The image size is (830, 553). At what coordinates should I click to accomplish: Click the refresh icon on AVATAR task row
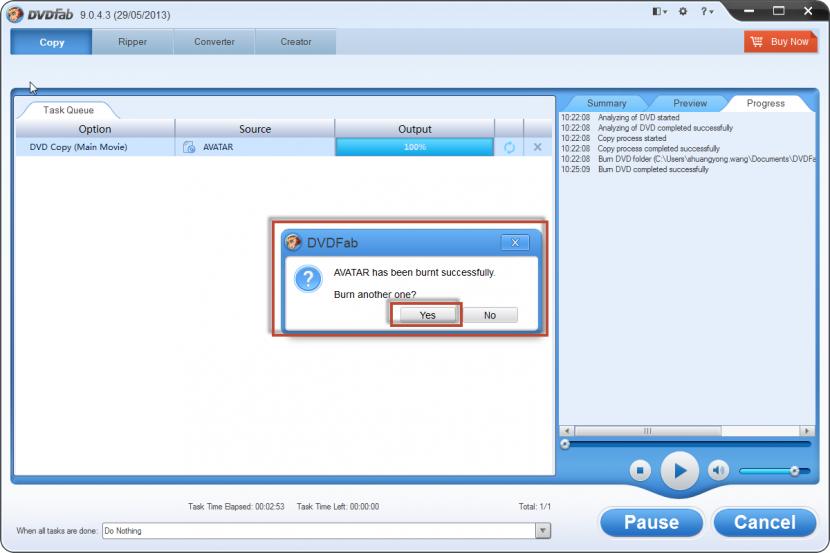pos(509,147)
